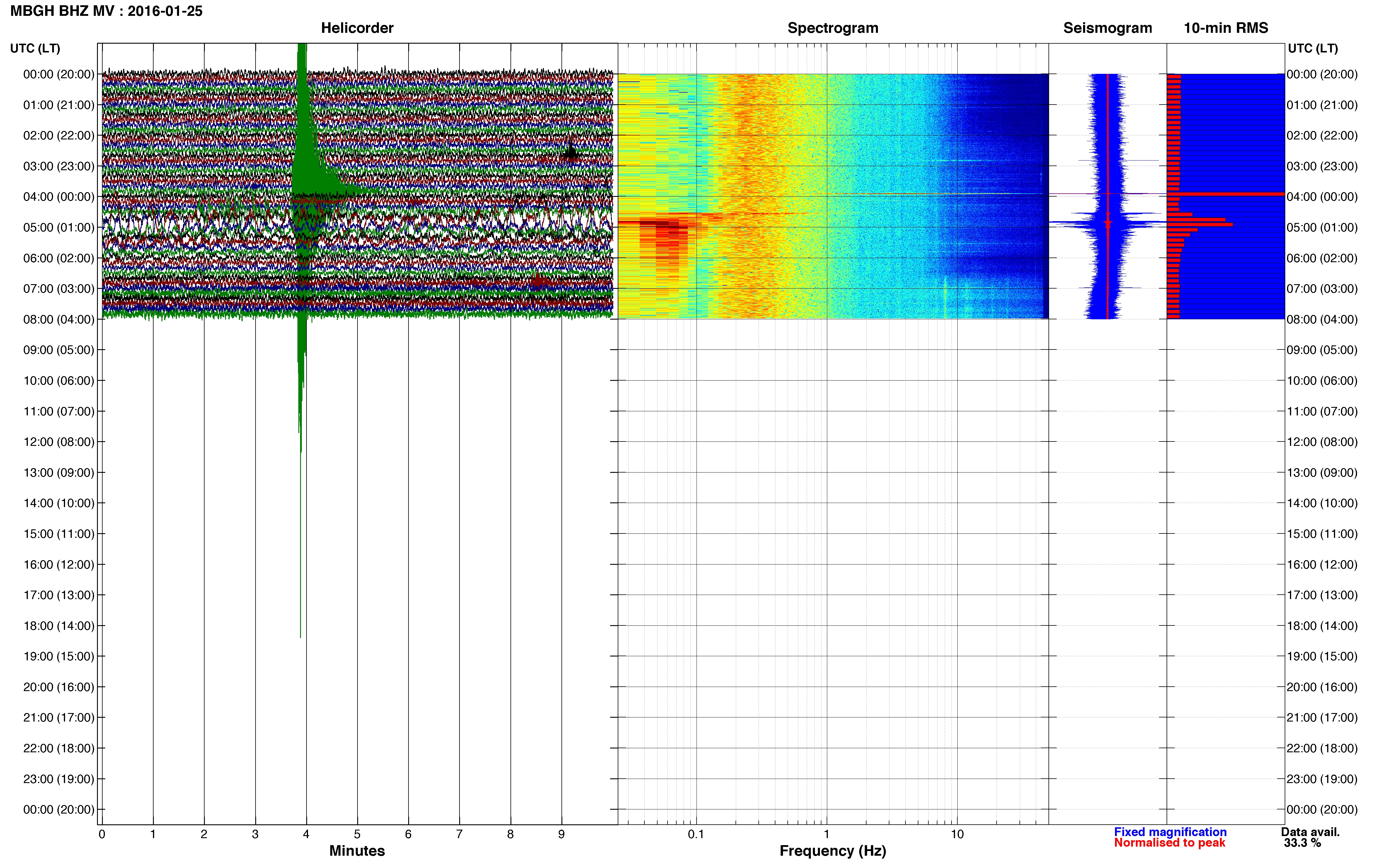The height and width of the screenshot is (868, 1389).
Task: Click the small black event burst near minute 9
Action: tap(570, 151)
